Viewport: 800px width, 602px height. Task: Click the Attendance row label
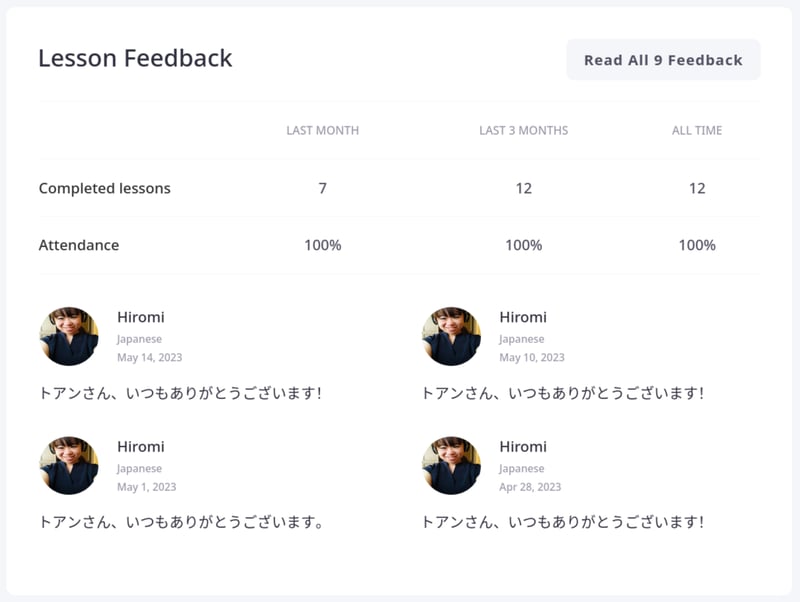tap(79, 245)
